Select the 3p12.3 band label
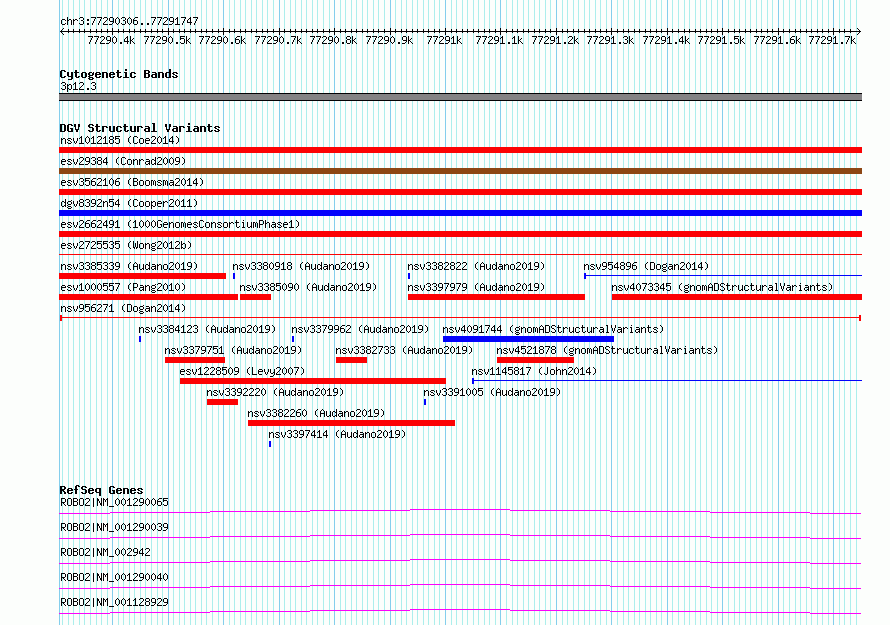 [78, 86]
